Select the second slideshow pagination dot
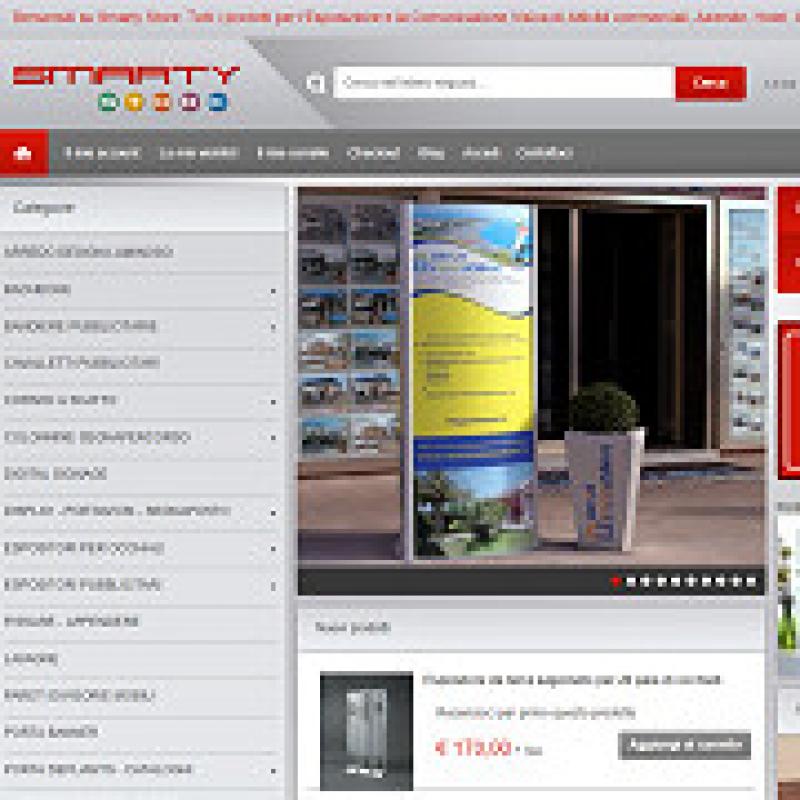This screenshot has height=800, width=800. pos(632,581)
